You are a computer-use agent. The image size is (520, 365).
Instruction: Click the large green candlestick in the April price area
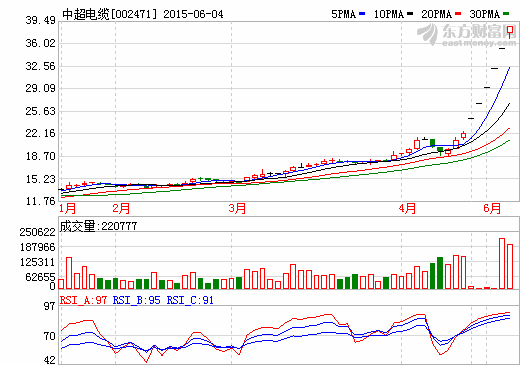432,143
